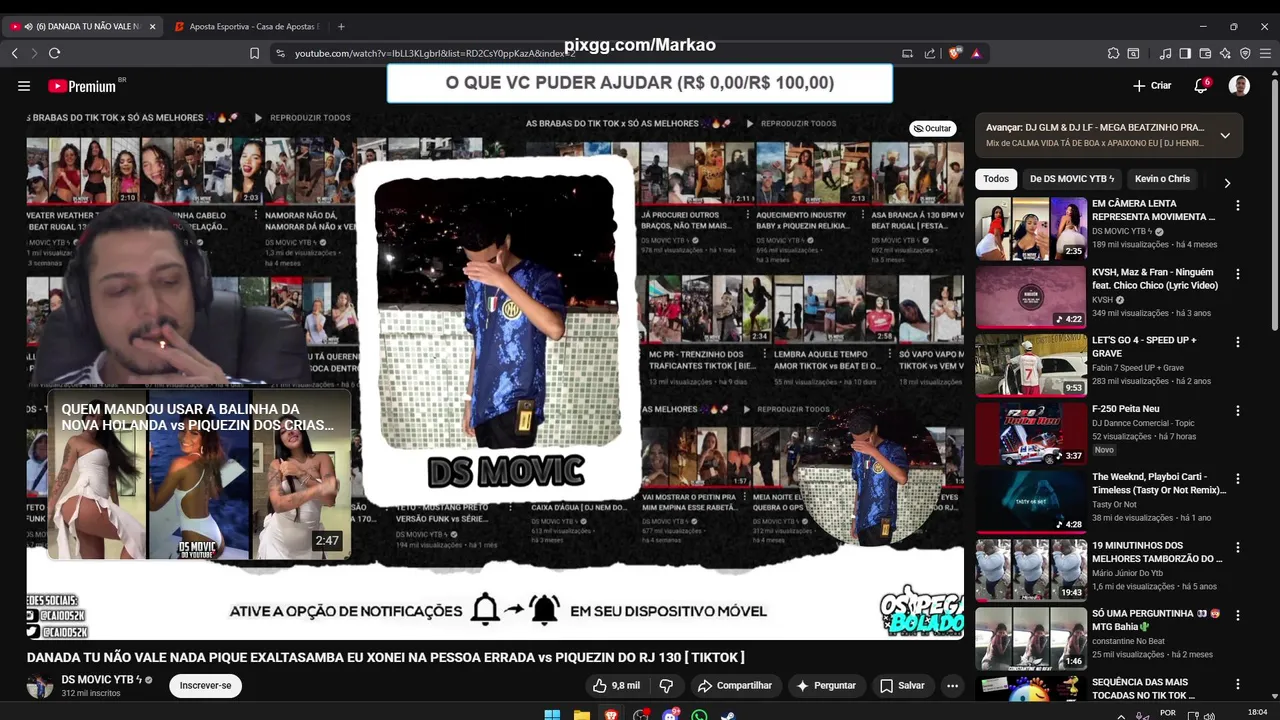Open Steam from the taskbar
1280x720 pixels.
[728, 715]
